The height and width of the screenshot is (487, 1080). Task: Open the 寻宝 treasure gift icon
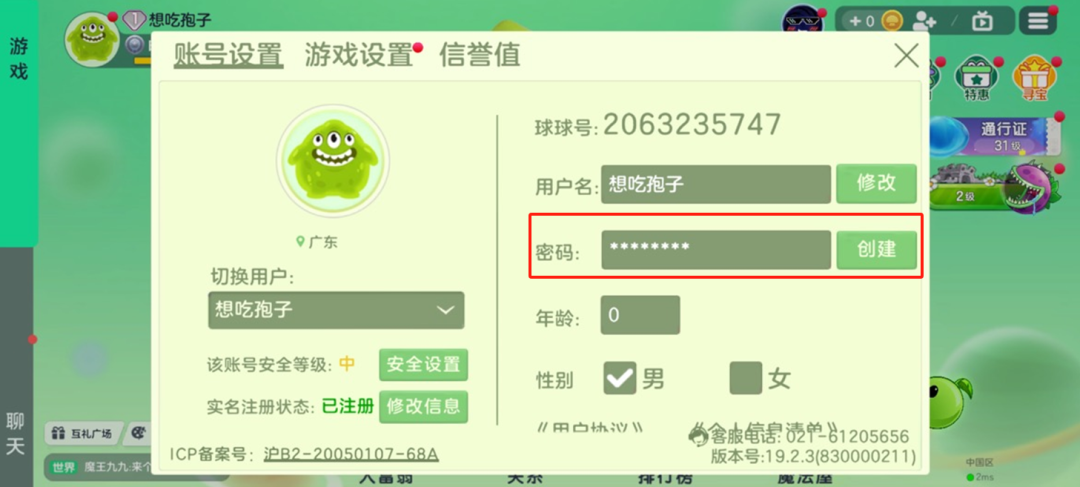click(1035, 79)
